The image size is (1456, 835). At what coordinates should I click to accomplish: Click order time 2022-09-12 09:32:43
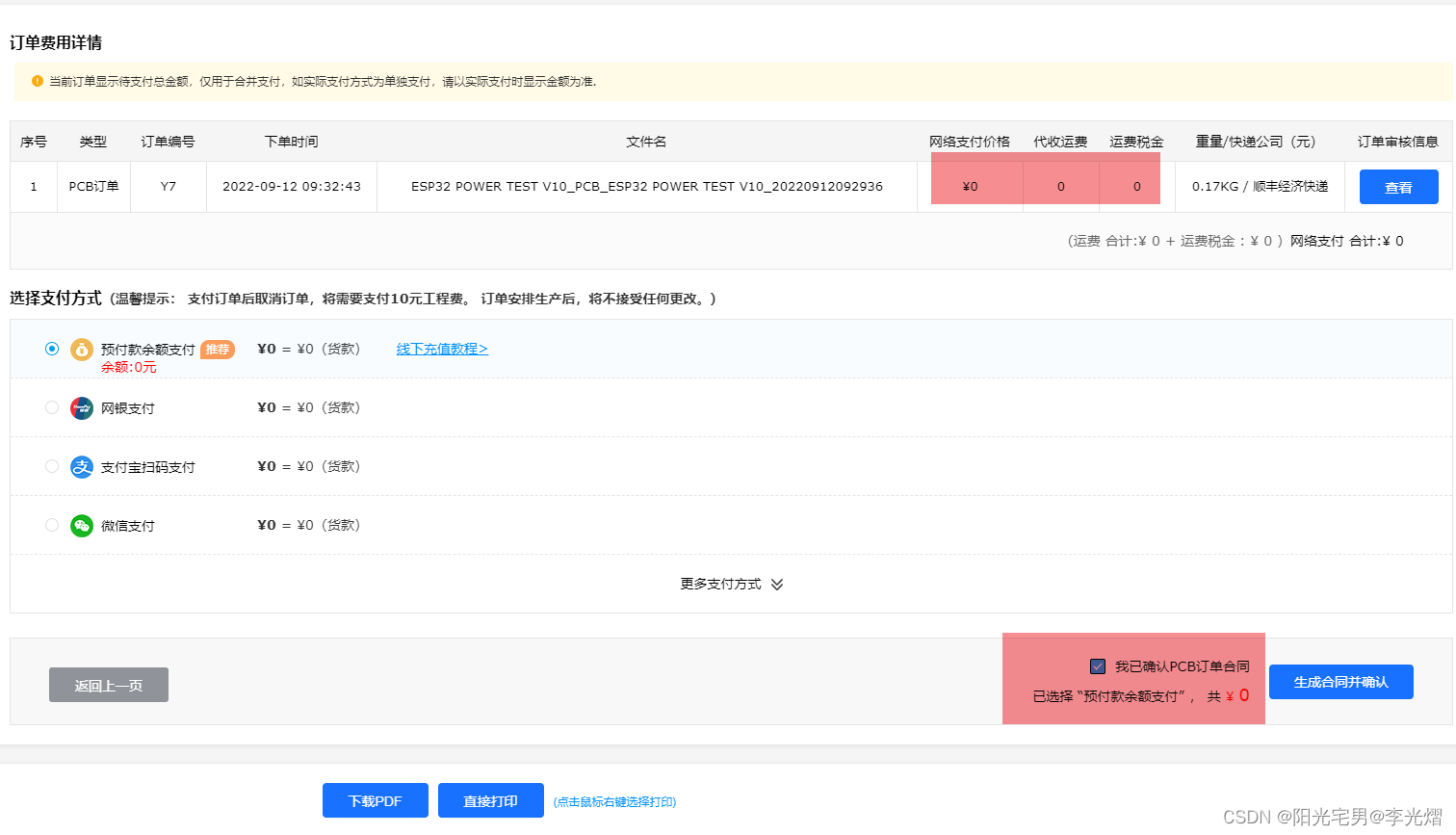(292, 186)
